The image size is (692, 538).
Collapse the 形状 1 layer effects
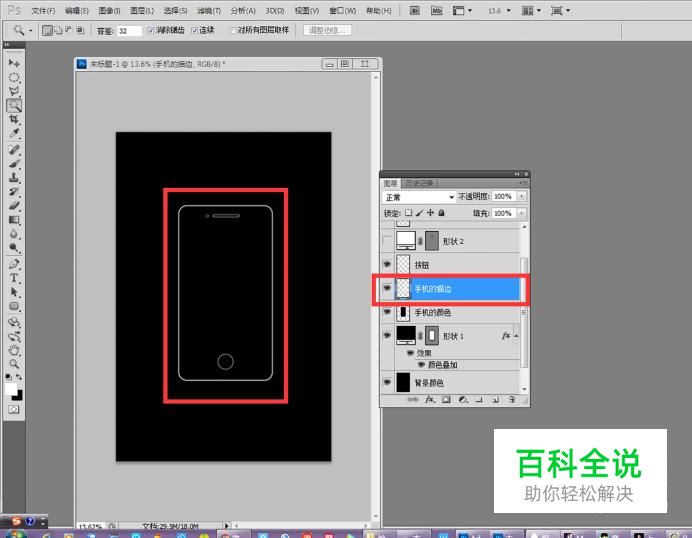click(516, 336)
